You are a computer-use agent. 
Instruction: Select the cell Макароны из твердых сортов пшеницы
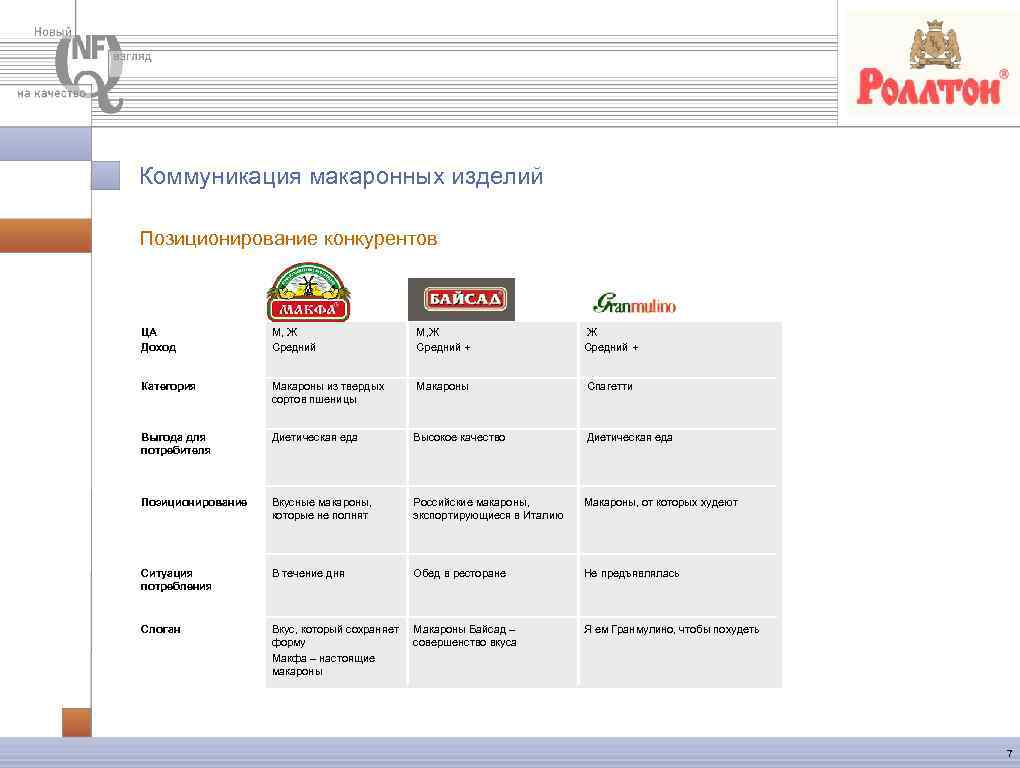328,393
